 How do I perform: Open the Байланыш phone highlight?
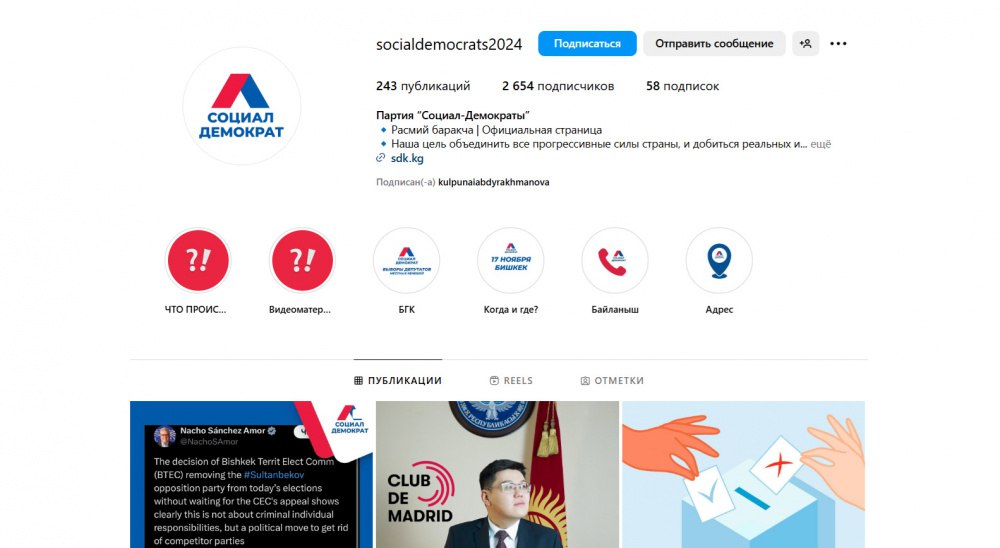pos(615,260)
